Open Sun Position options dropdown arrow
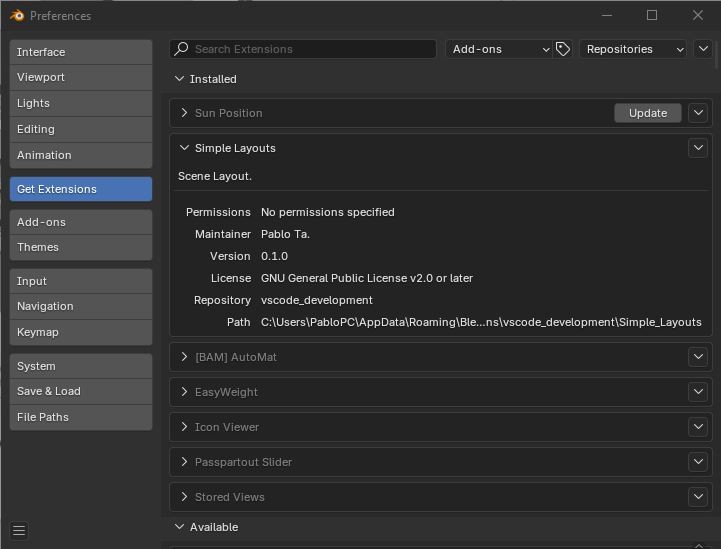Image resolution: width=721 pixels, height=549 pixels. [698, 113]
